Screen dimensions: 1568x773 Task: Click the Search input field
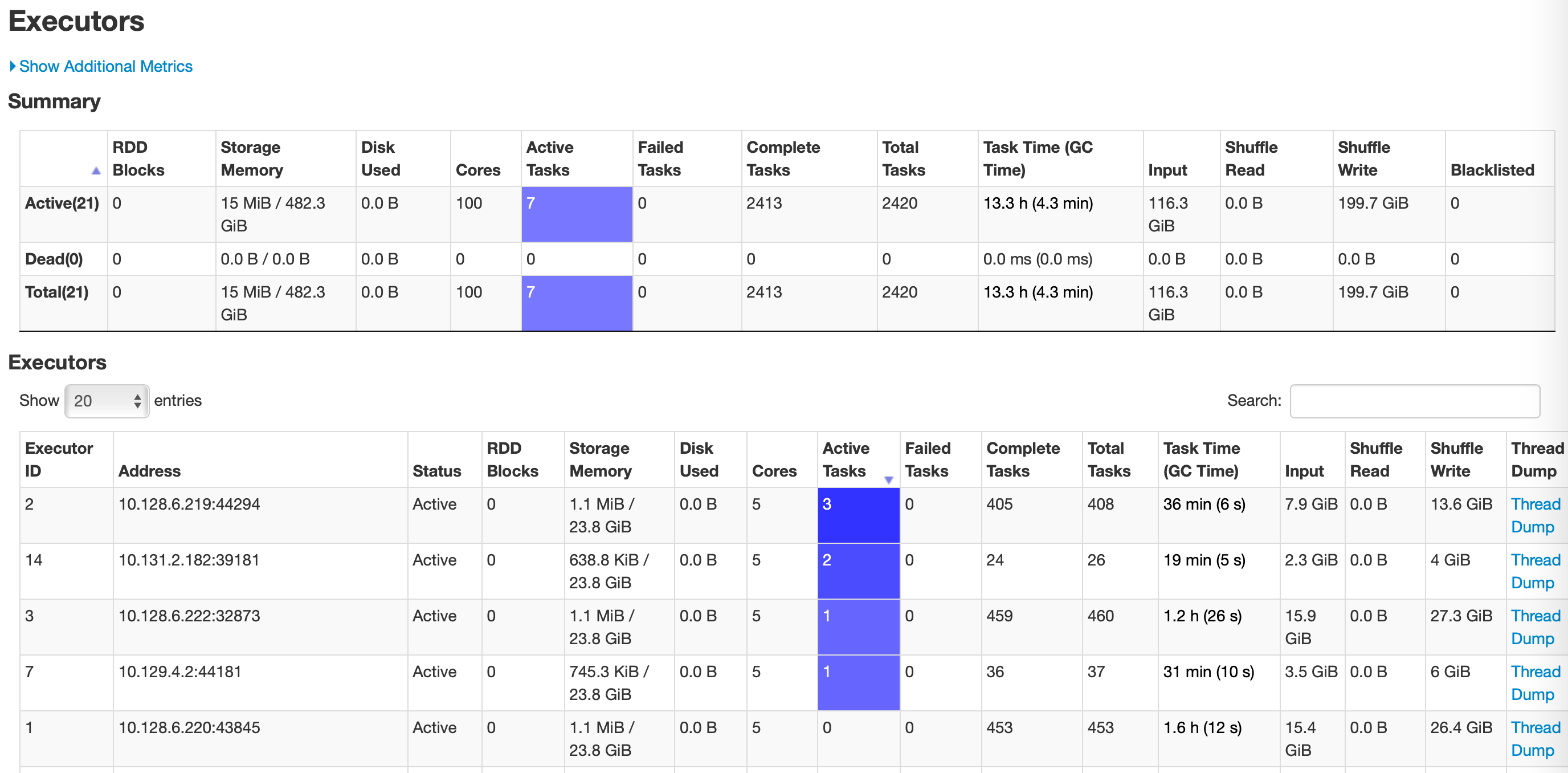click(1415, 400)
